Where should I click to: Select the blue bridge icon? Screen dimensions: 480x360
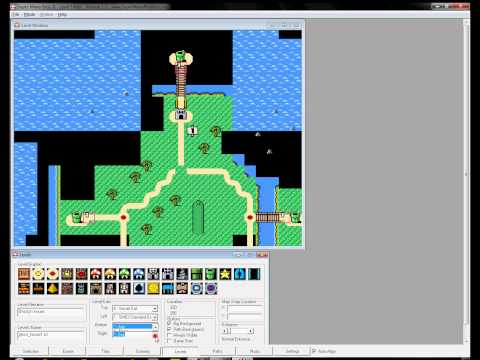(x=168, y=288)
